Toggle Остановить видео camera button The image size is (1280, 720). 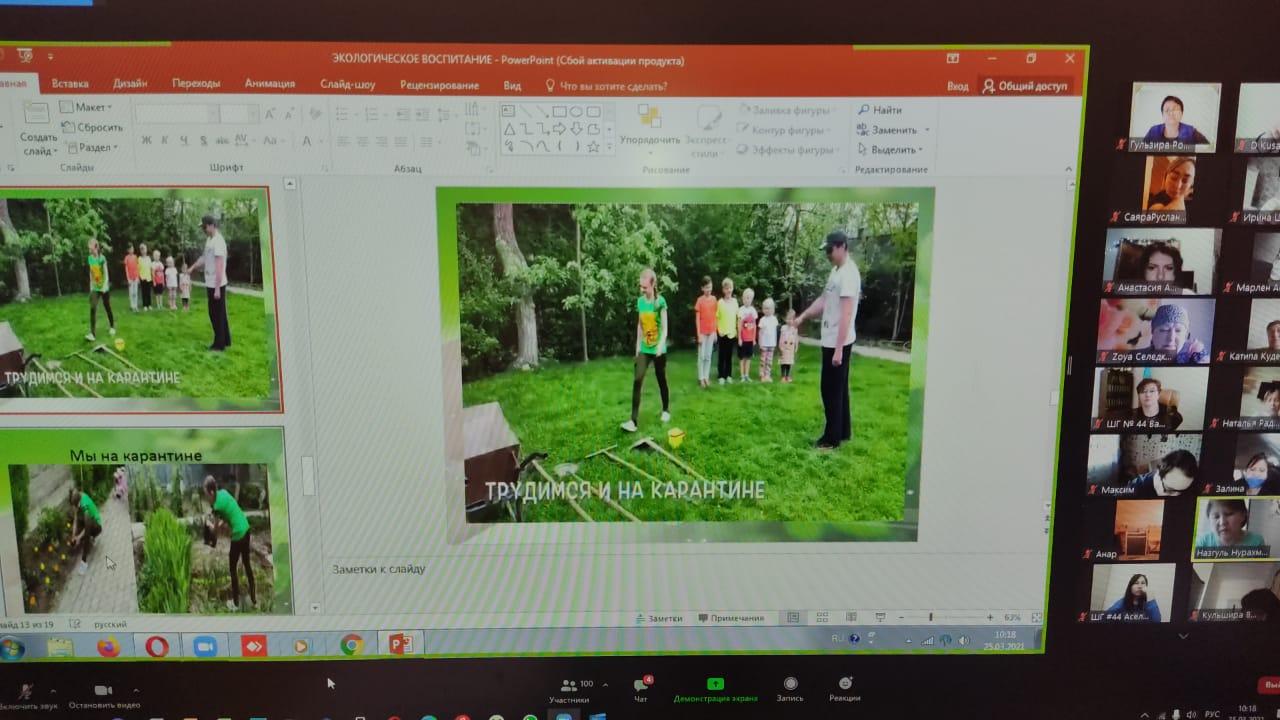(102, 691)
